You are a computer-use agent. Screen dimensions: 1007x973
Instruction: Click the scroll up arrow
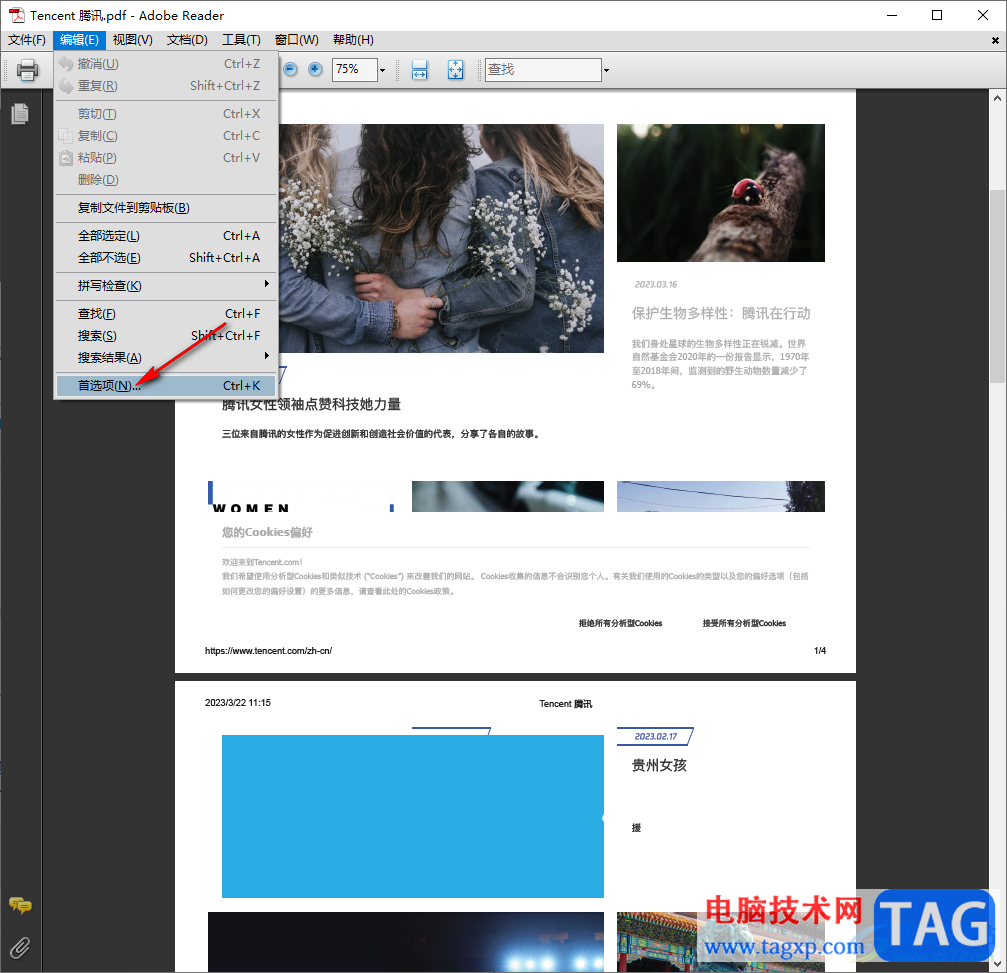tap(997, 98)
